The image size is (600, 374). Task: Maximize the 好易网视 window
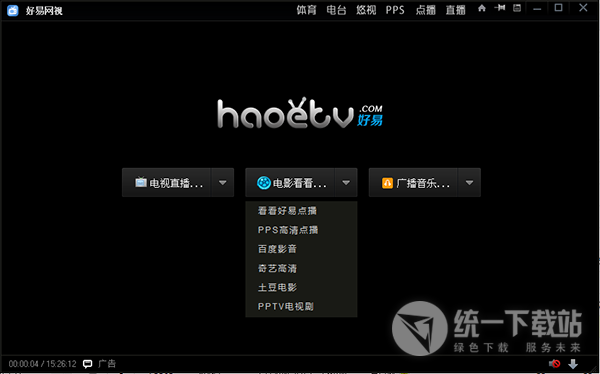(x=559, y=8)
